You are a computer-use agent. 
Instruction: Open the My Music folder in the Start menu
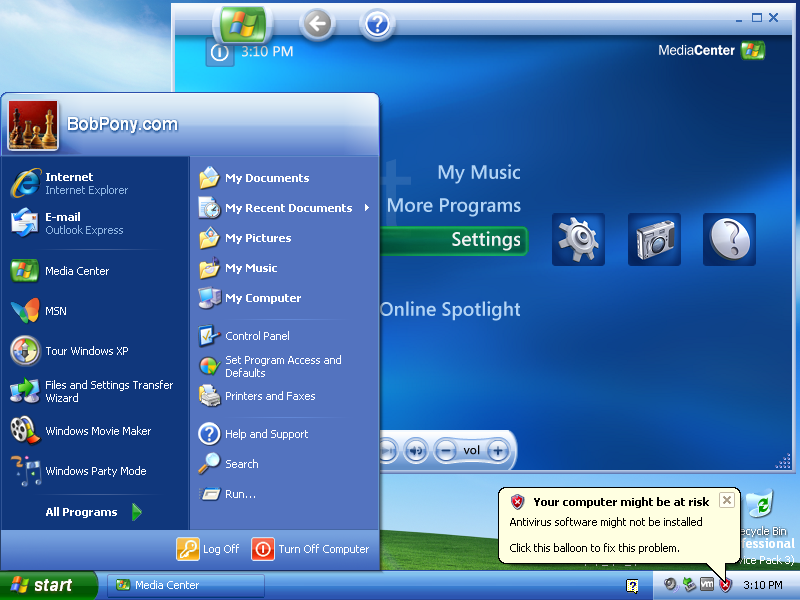pos(283,268)
